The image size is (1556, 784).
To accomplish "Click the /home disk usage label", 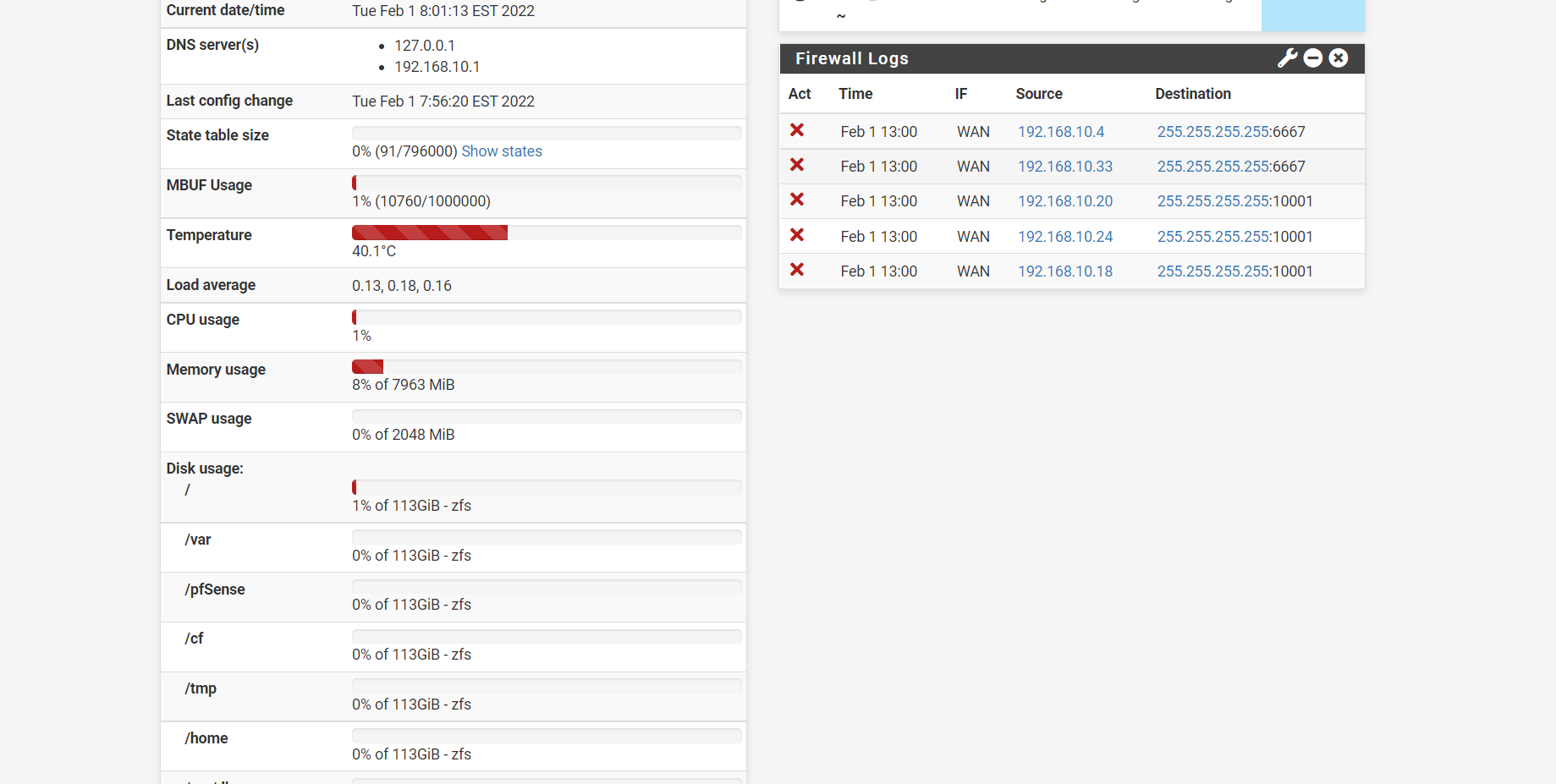I will click(206, 738).
